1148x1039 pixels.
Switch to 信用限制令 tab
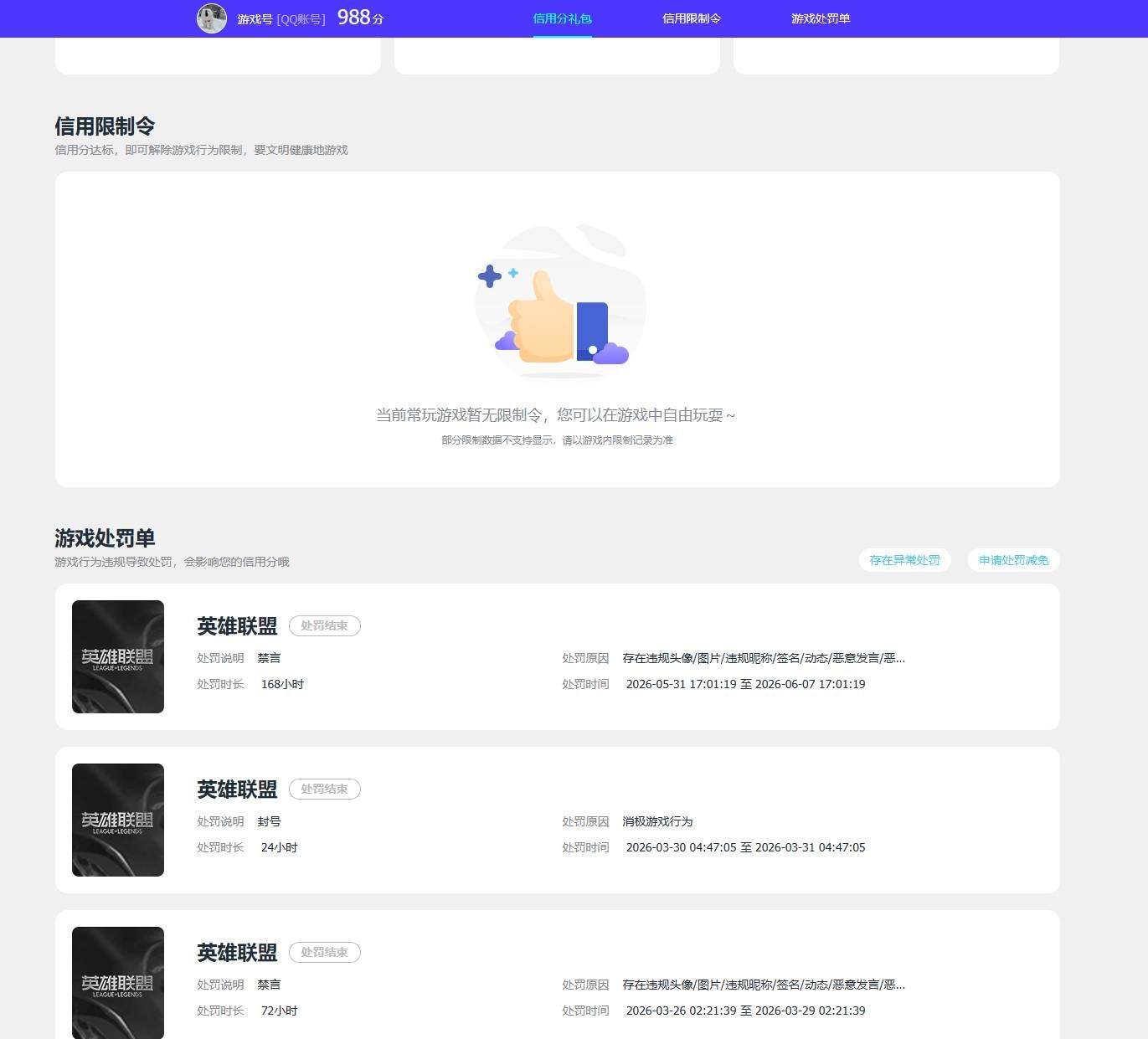(692, 18)
